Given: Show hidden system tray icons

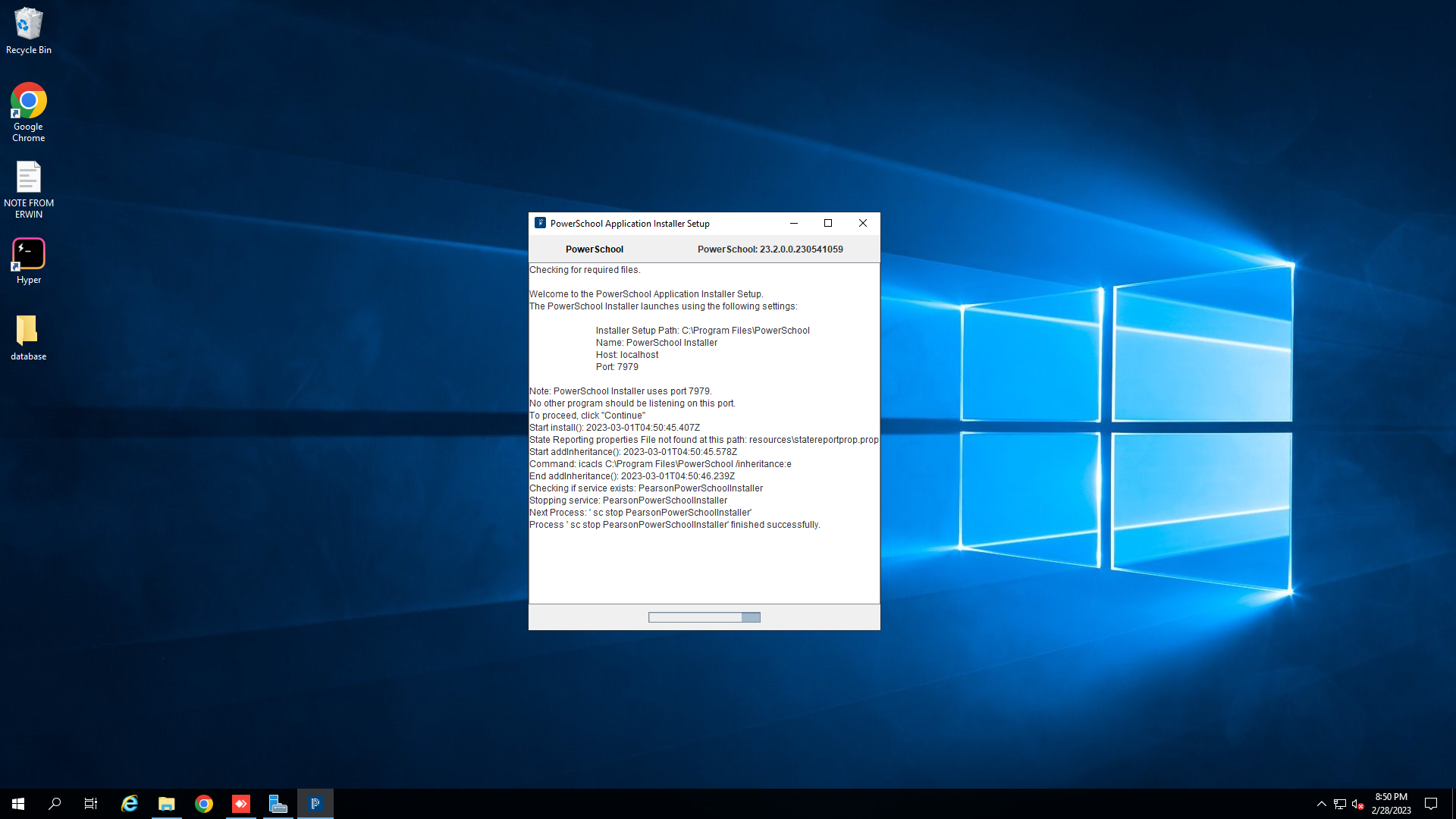Looking at the screenshot, I should coord(1322,804).
